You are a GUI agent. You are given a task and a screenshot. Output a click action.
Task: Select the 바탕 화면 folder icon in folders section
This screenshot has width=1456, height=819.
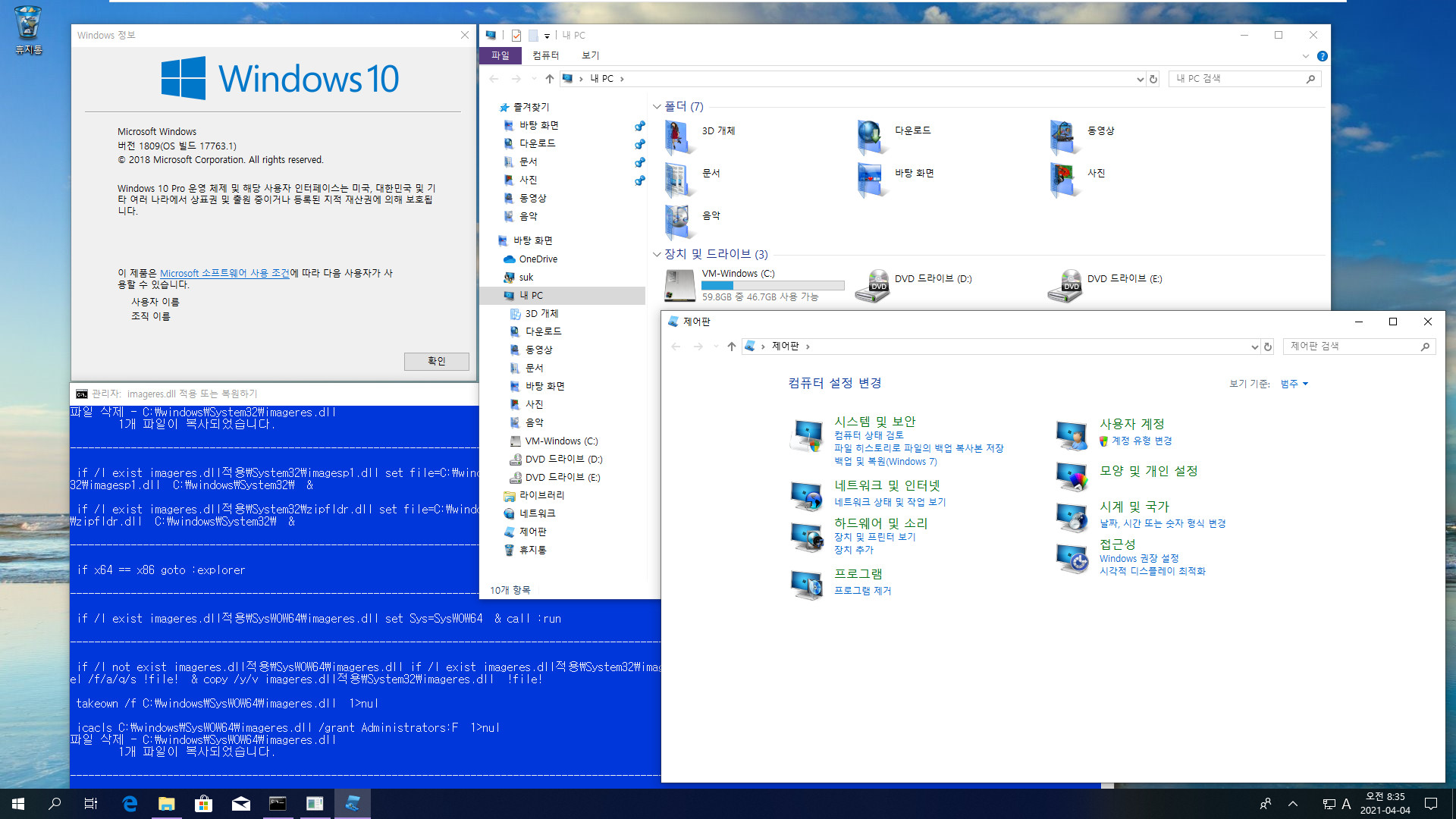click(x=872, y=180)
